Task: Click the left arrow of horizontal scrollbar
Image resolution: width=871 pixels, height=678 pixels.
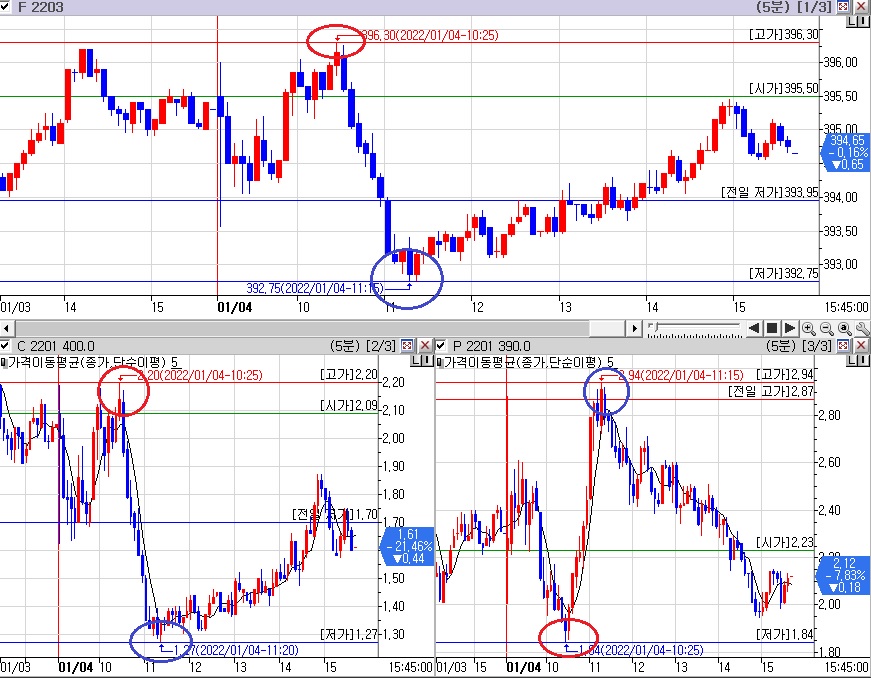Action: (x=6, y=328)
